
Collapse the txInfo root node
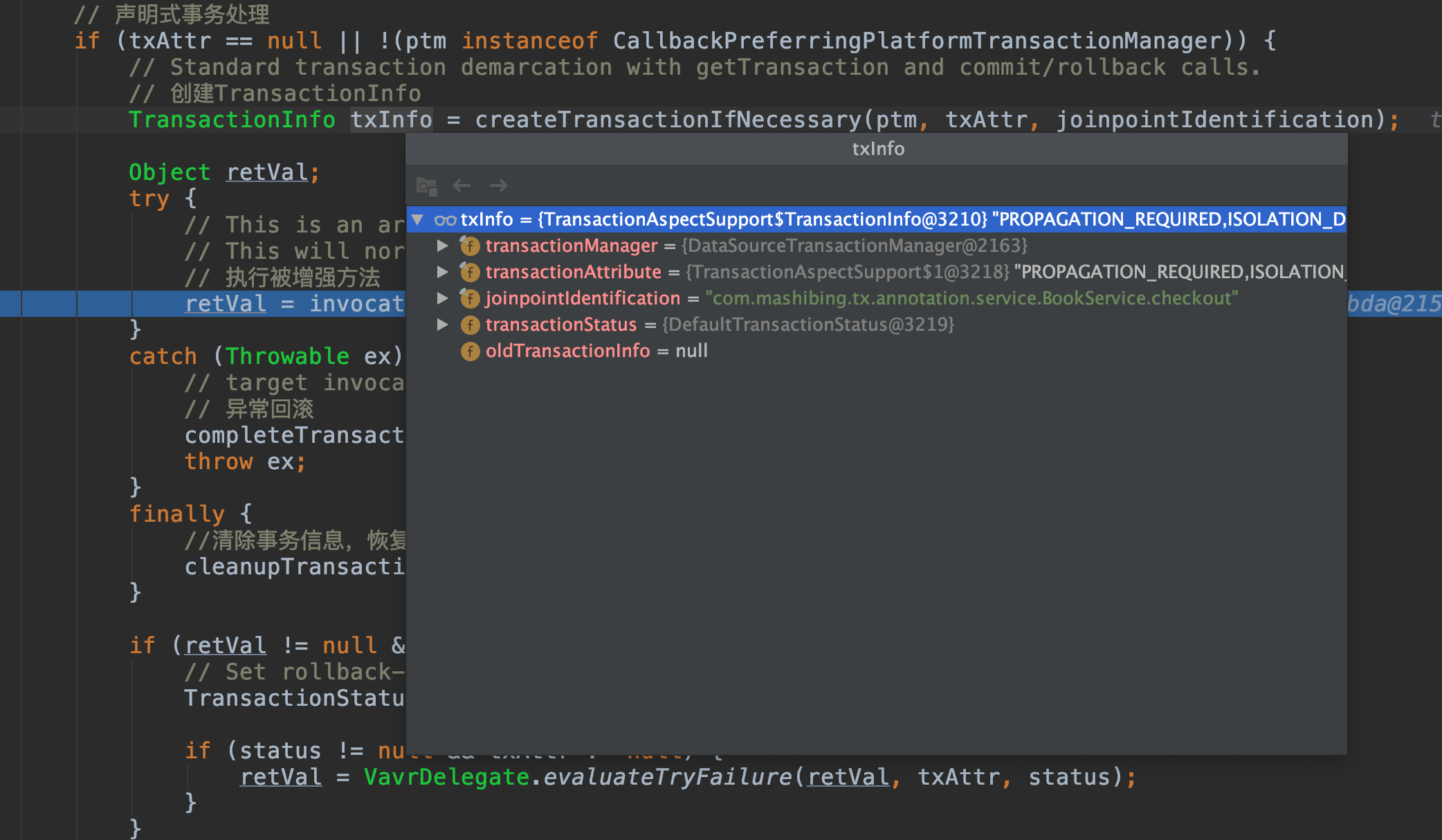tap(417, 219)
